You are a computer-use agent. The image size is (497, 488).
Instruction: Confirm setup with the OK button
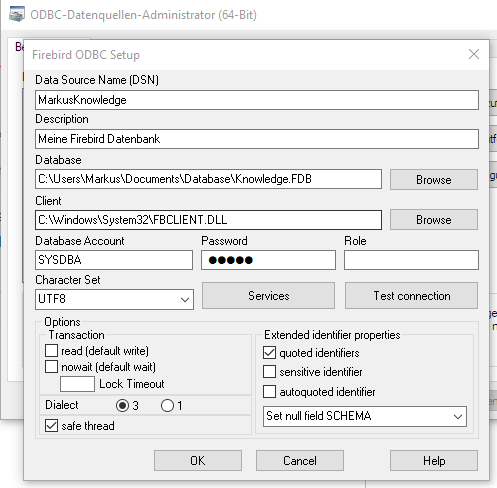pos(198,461)
